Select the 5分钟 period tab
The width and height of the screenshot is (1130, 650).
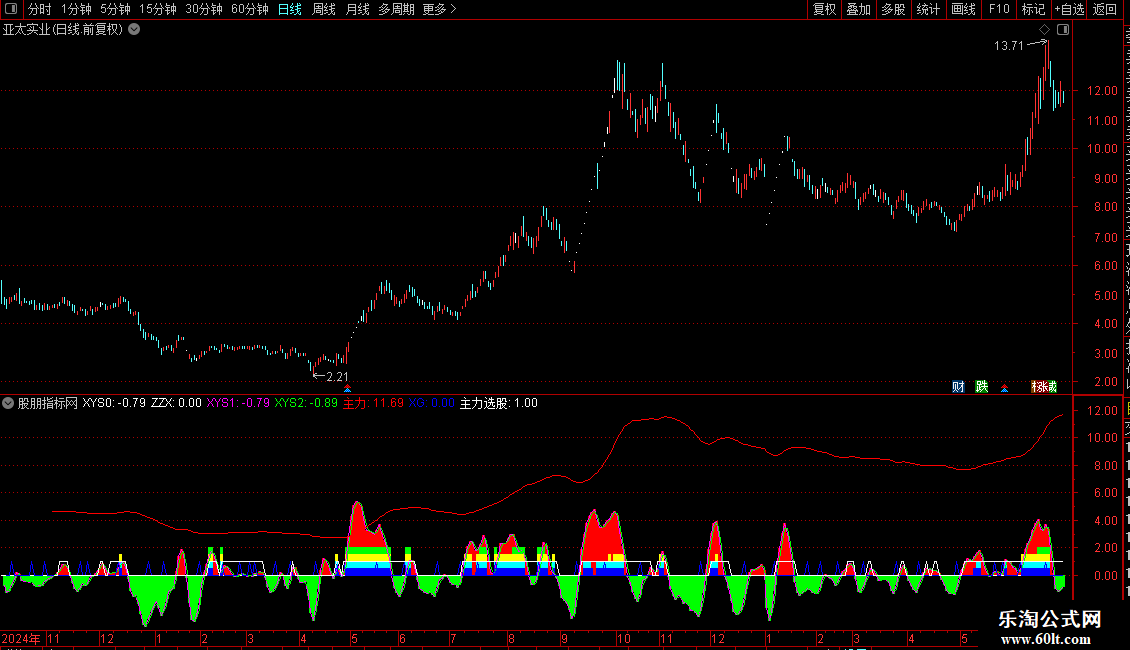115,9
